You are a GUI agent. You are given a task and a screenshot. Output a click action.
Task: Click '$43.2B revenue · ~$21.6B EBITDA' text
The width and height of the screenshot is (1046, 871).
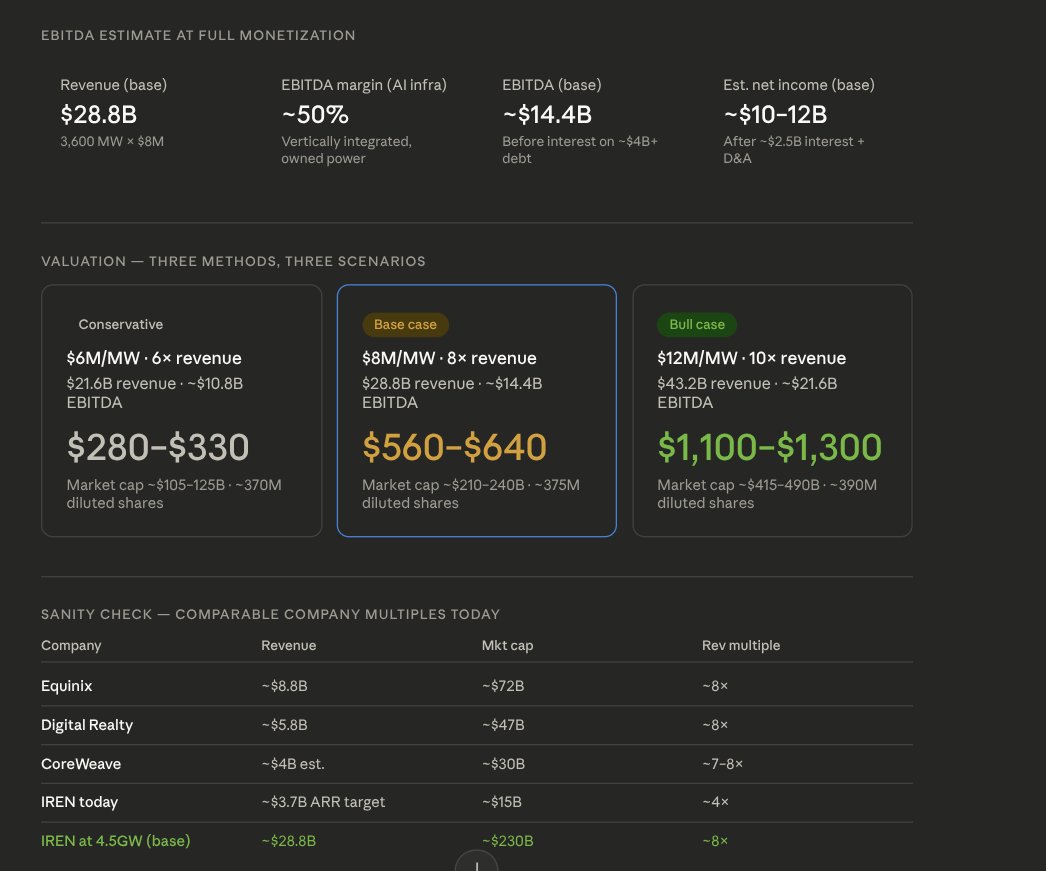point(747,393)
